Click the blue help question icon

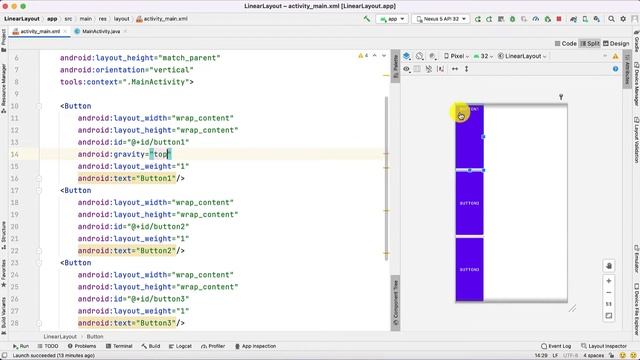(616, 69)
